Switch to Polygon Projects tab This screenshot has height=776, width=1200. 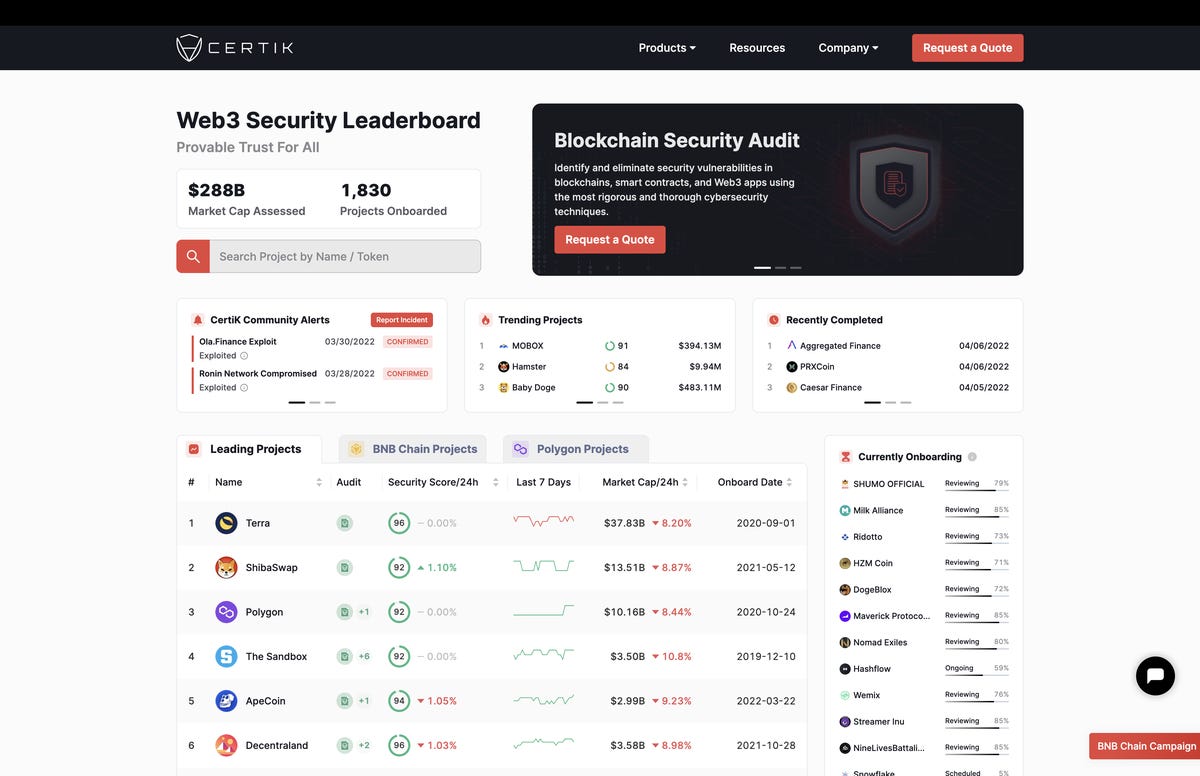(576, 449)
